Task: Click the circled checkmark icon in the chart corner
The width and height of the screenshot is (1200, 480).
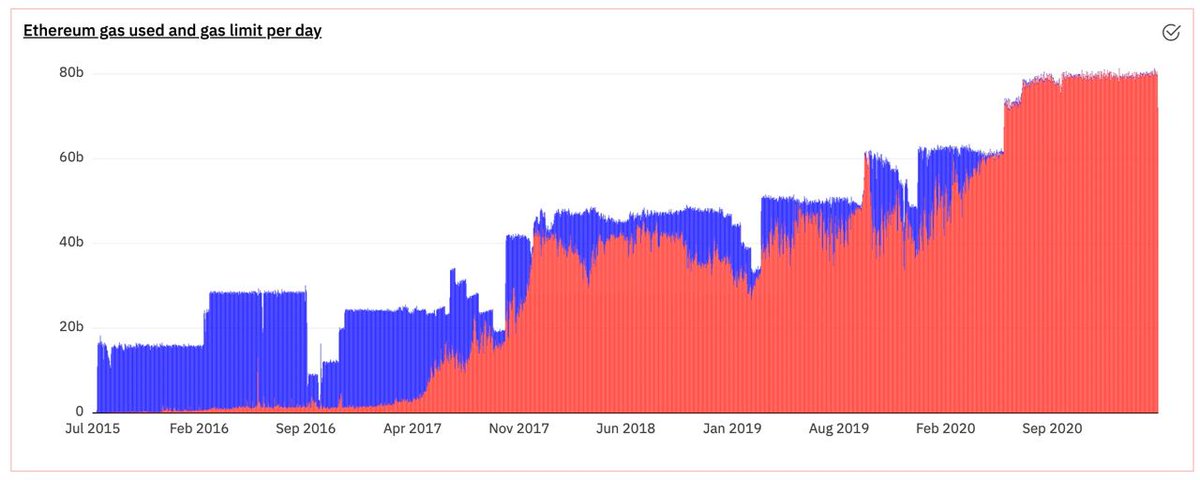Action: click(1171, 33)
